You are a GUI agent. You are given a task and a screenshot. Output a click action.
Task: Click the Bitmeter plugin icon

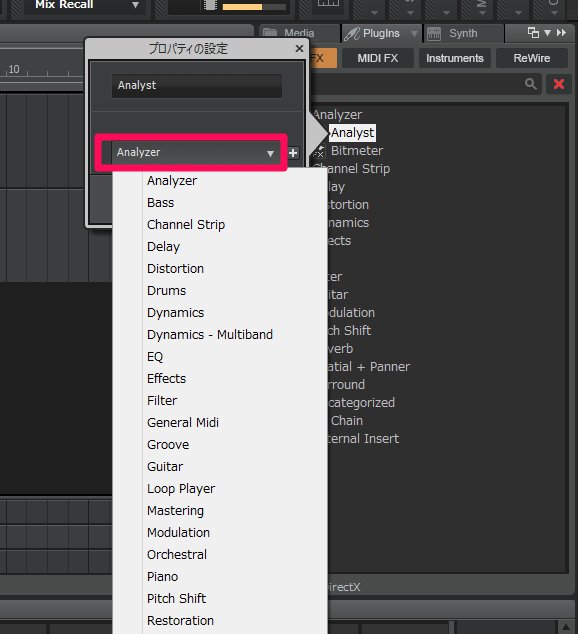tap(319, 151)
